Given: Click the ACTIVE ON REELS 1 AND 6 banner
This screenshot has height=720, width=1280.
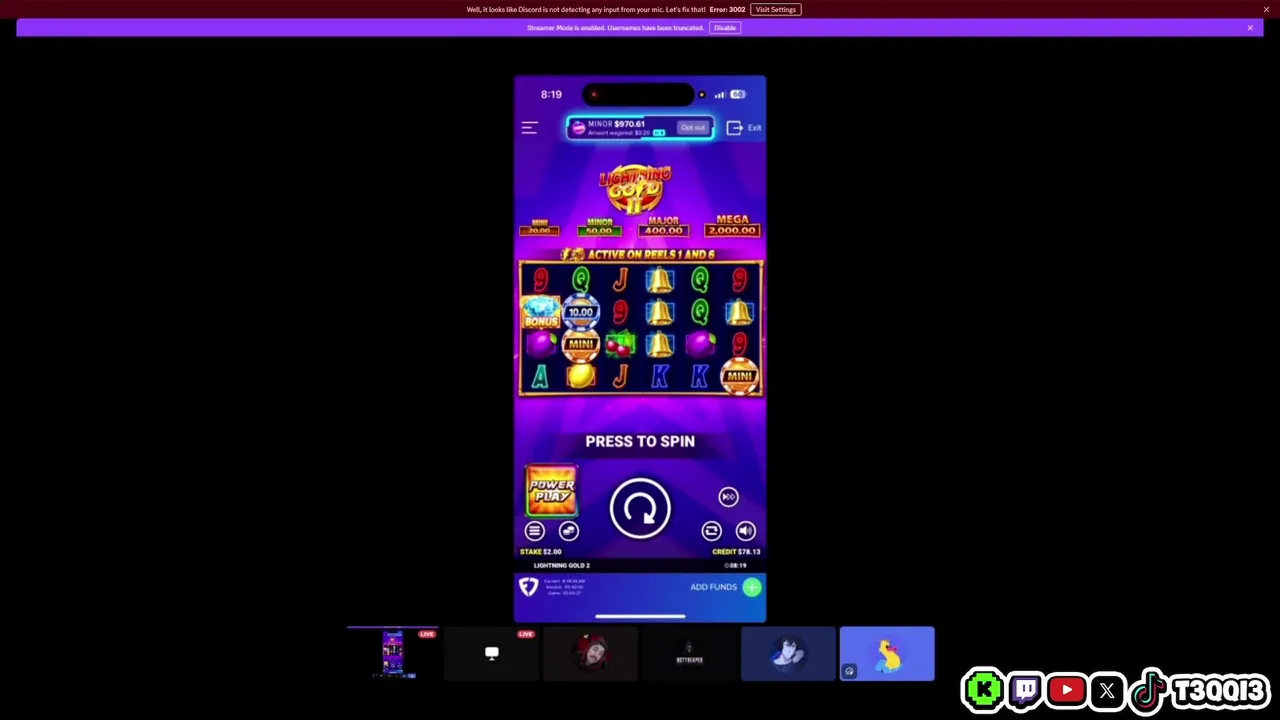Looking at the screenshot, I should pos(640,254).
